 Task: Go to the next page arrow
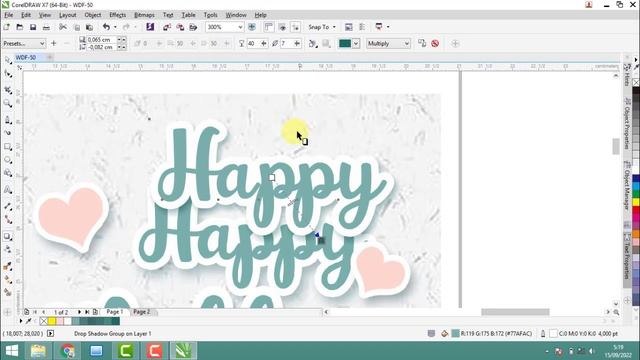pyautogui.click(x=79, y=312)
